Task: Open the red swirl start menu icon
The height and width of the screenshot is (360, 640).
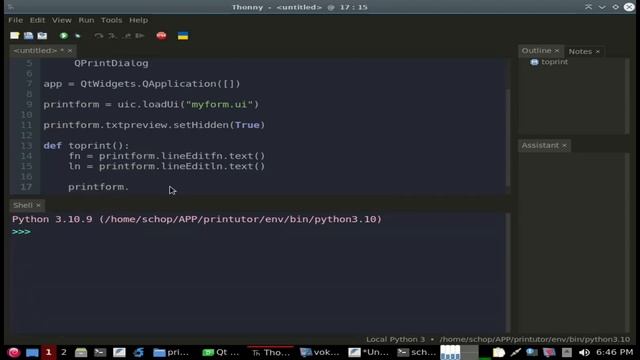Action: pyautogui.click(x=13, y=352)
